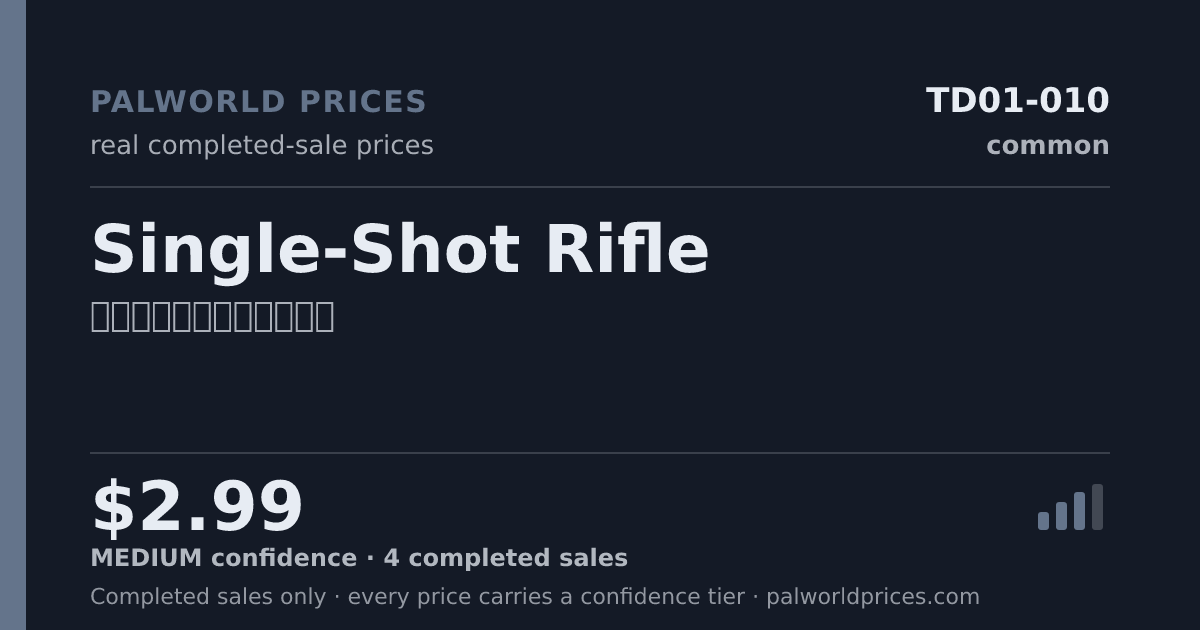Click the divider line above the price
Screen dimensions: 1200x630
[x=600, y=453]
